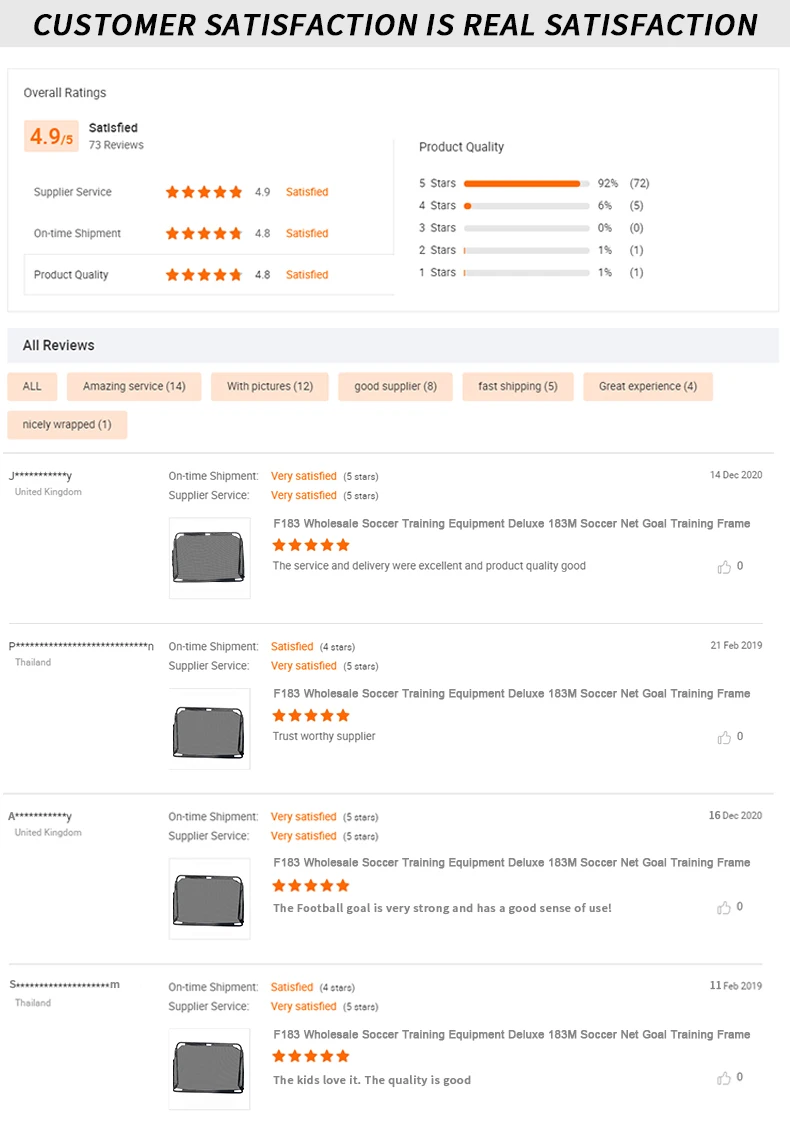The height and width of the screenshot is (1138, 790).
Task: Open product thumbnail in first review
Action: point(209,558)
